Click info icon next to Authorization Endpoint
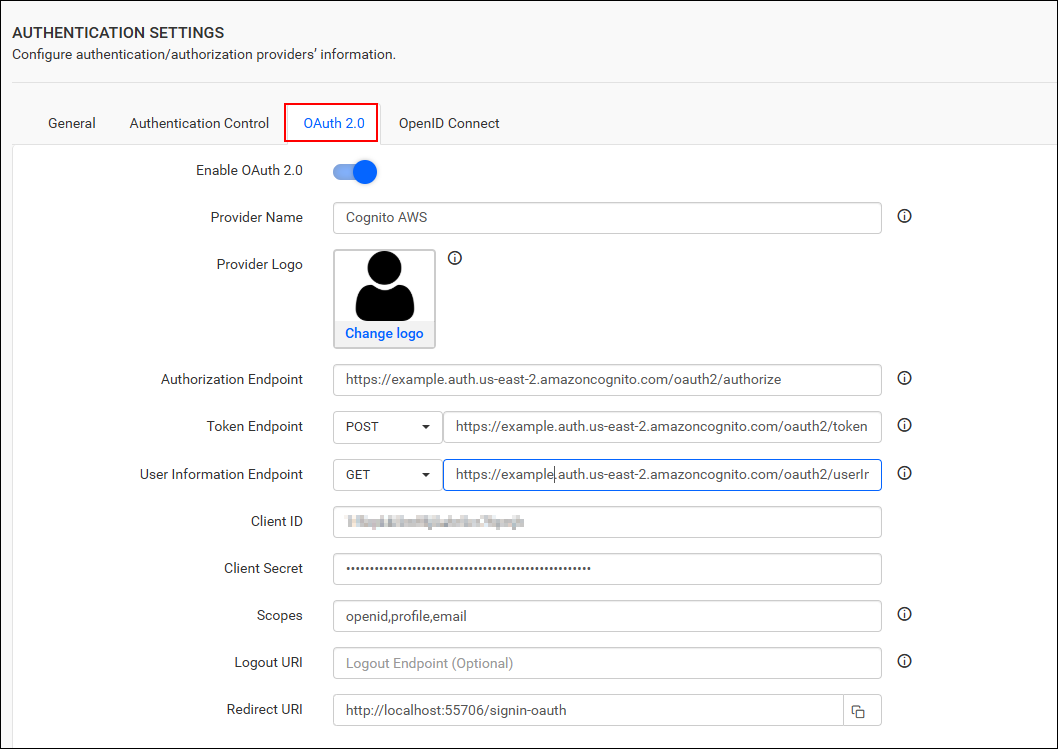This screenshot has width=1058, height=749. pyautogui.click(x=904, y=378)
